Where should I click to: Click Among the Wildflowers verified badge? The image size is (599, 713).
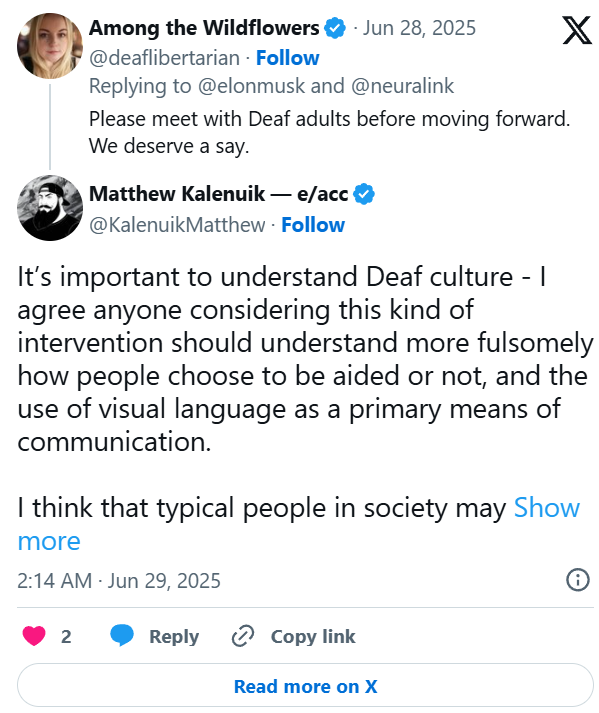335,28
